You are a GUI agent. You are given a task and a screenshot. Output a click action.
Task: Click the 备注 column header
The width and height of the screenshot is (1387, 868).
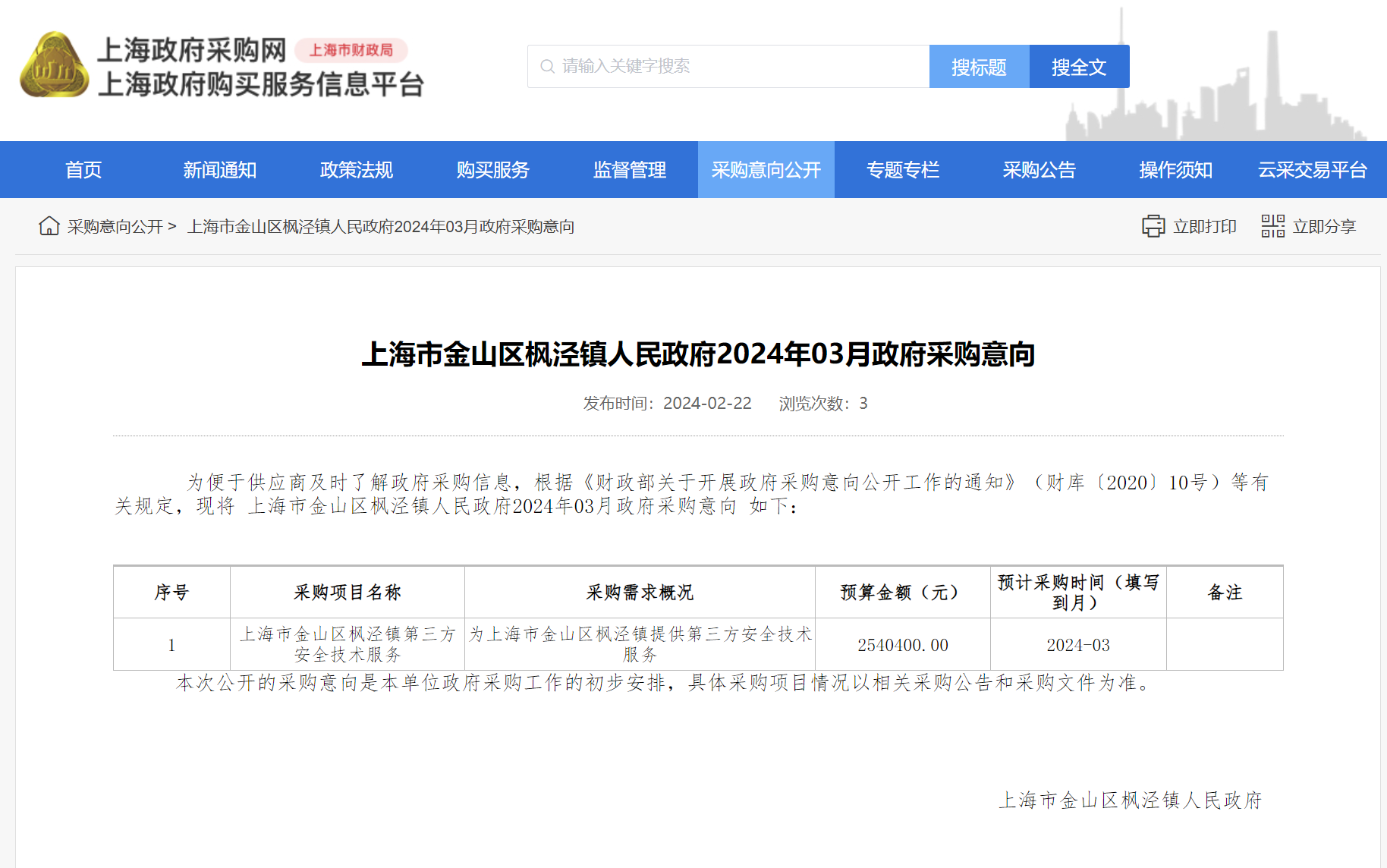click(x=1225, y=592)
